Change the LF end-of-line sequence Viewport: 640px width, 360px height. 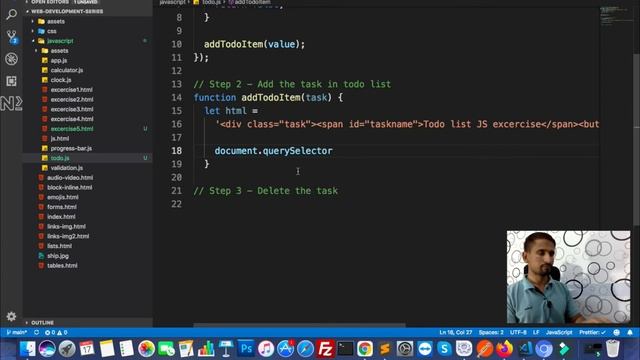coord(536,332)
